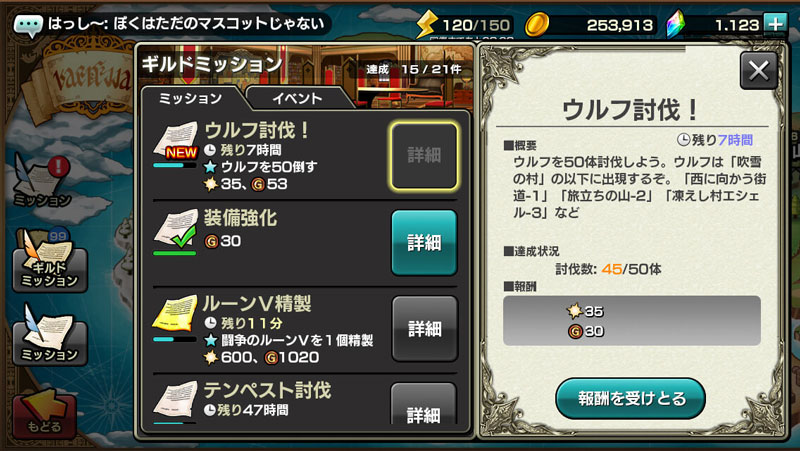Tap the reward box showing 35 and 30
This screenshot has width=800, height=451.
(x=632, y=321)
